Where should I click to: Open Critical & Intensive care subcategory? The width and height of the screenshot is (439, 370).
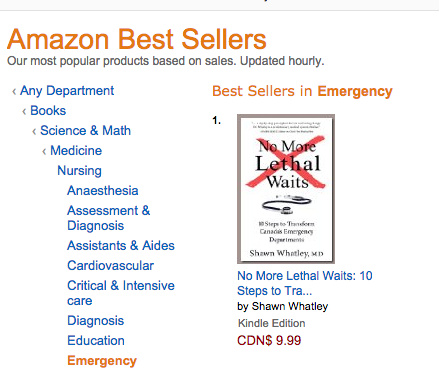pos(121,293)
